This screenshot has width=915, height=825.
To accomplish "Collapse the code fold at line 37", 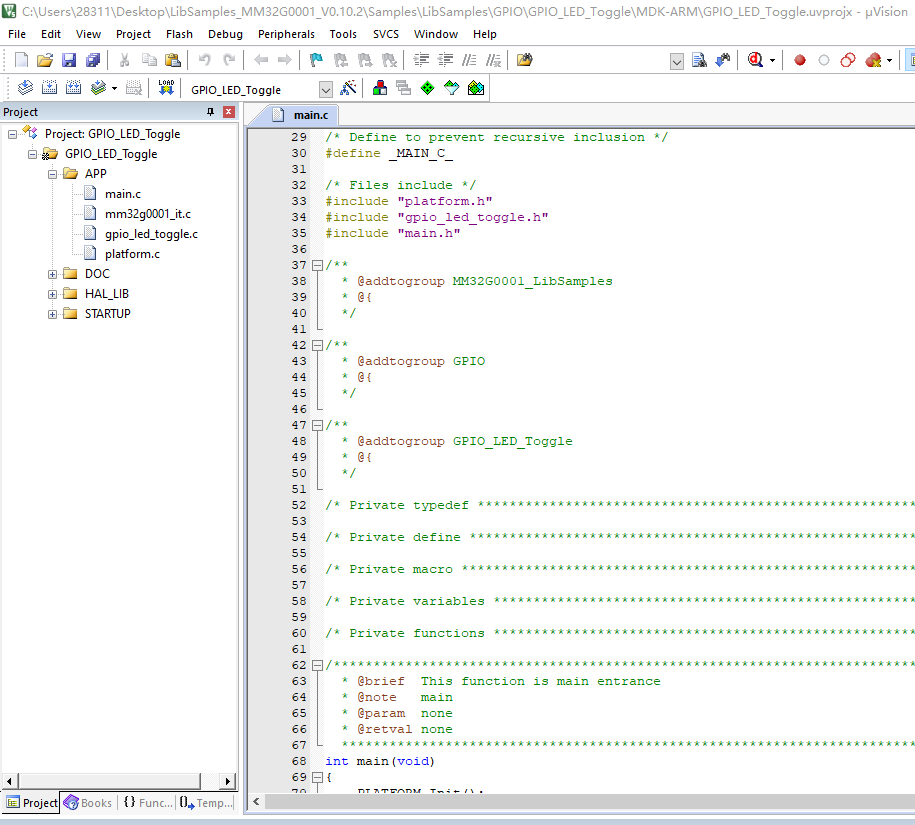I will click(317, 265).
